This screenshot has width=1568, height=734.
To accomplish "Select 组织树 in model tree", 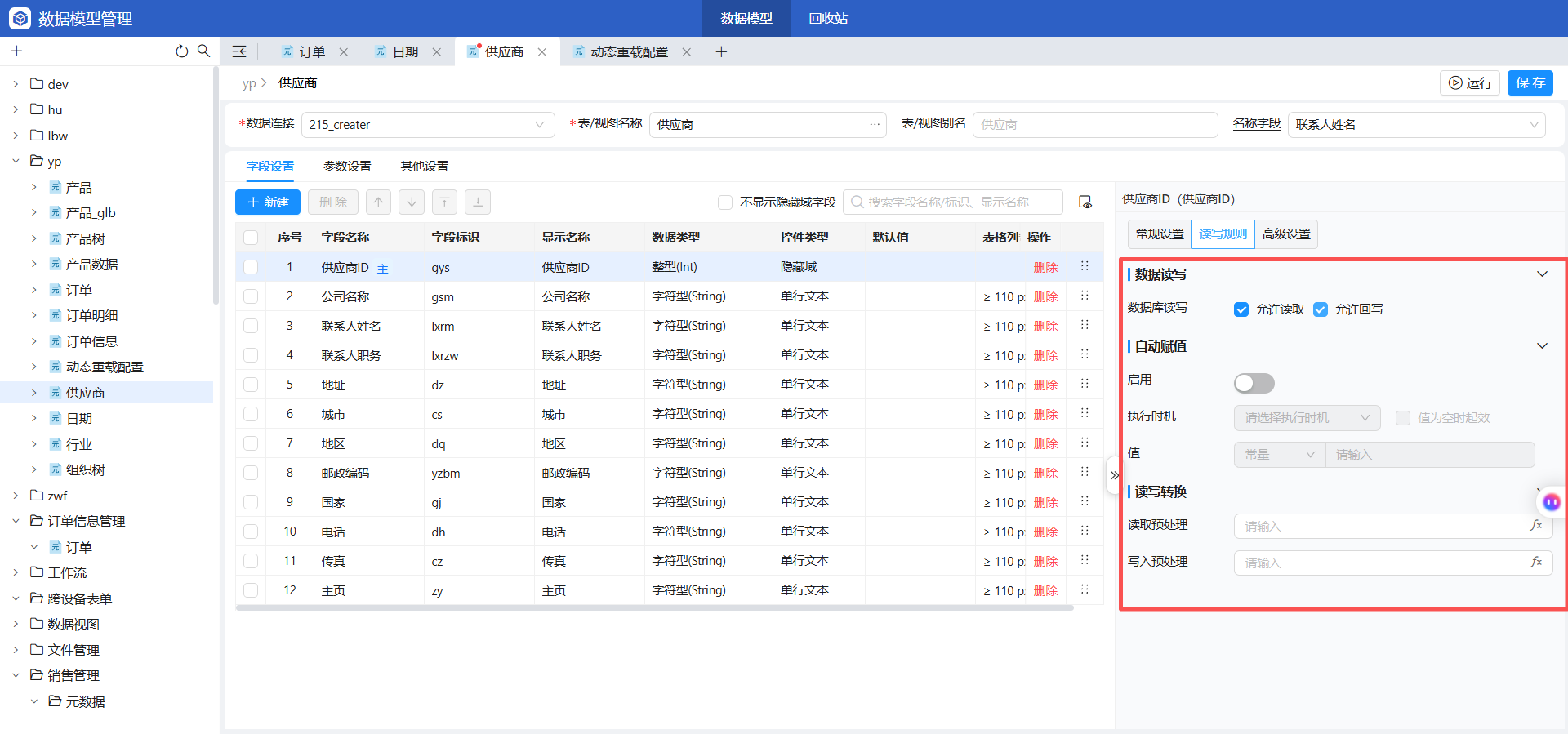I will point(86,469).
